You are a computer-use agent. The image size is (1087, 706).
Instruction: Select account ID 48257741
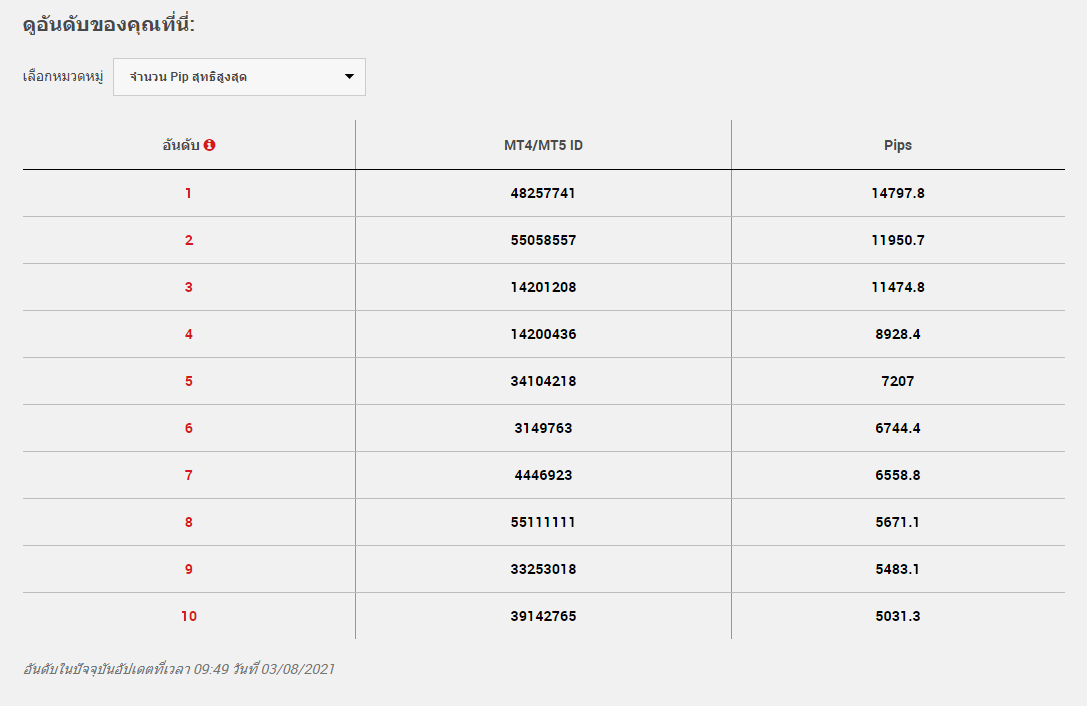point(544,193)
